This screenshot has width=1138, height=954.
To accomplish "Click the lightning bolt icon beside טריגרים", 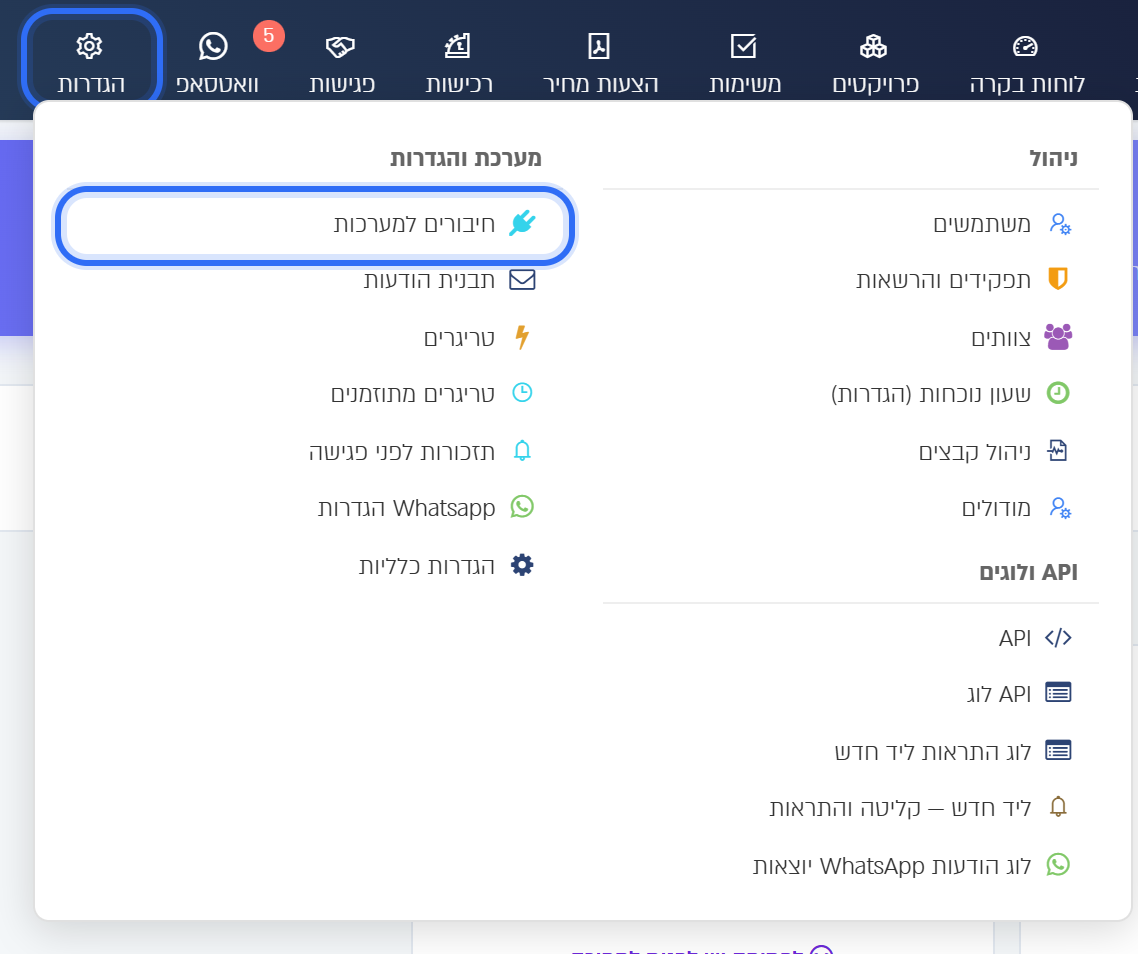I will [522, 337].
